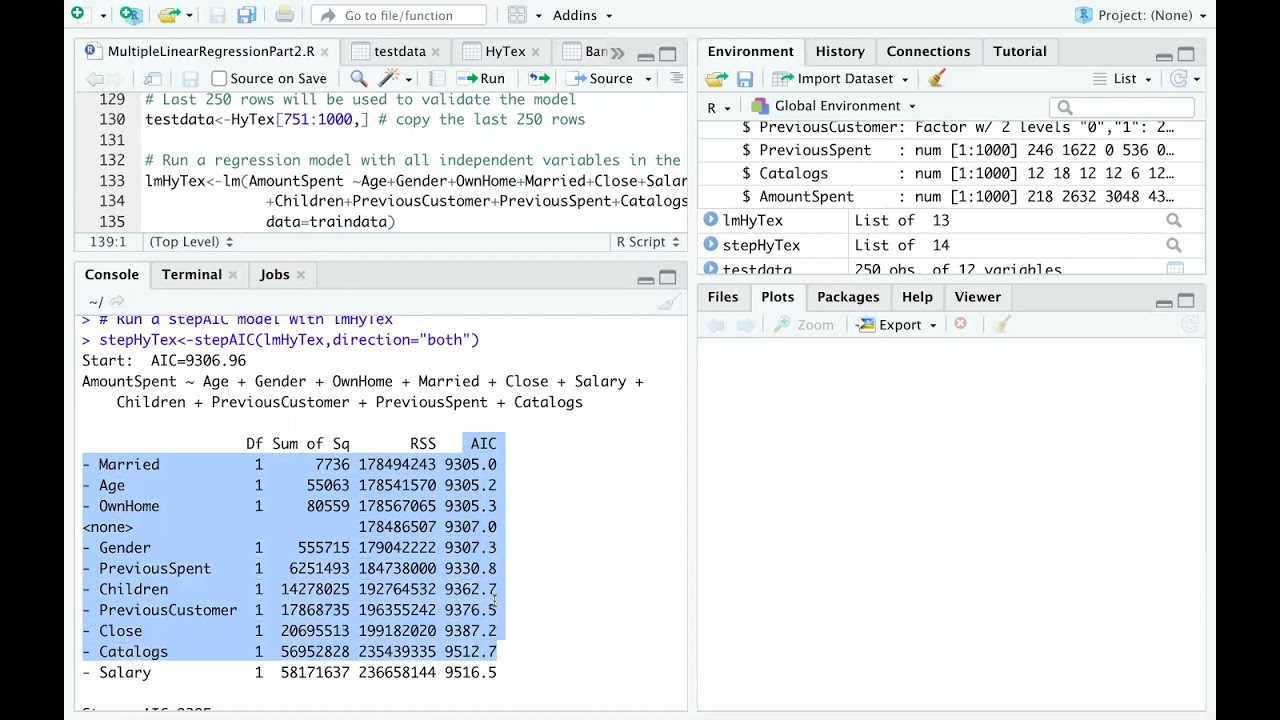Image resolution: width=1280 pixels, height=720 pixels.
Task: Clear Environment objects with the broom
Action: pyautogui.click(x=937, y=78)
